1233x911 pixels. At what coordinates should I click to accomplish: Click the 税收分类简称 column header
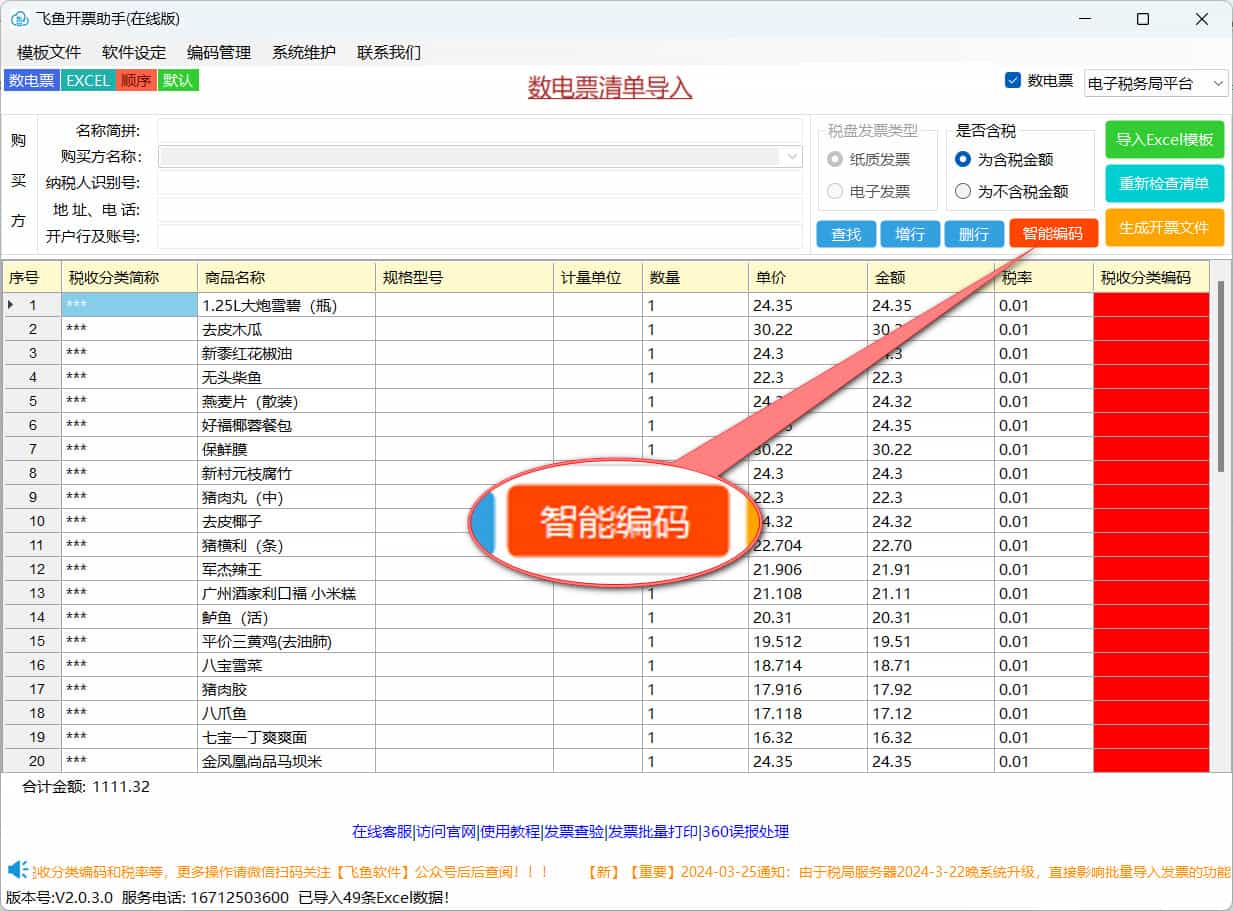pyautogui.click(x=129, y=277)
